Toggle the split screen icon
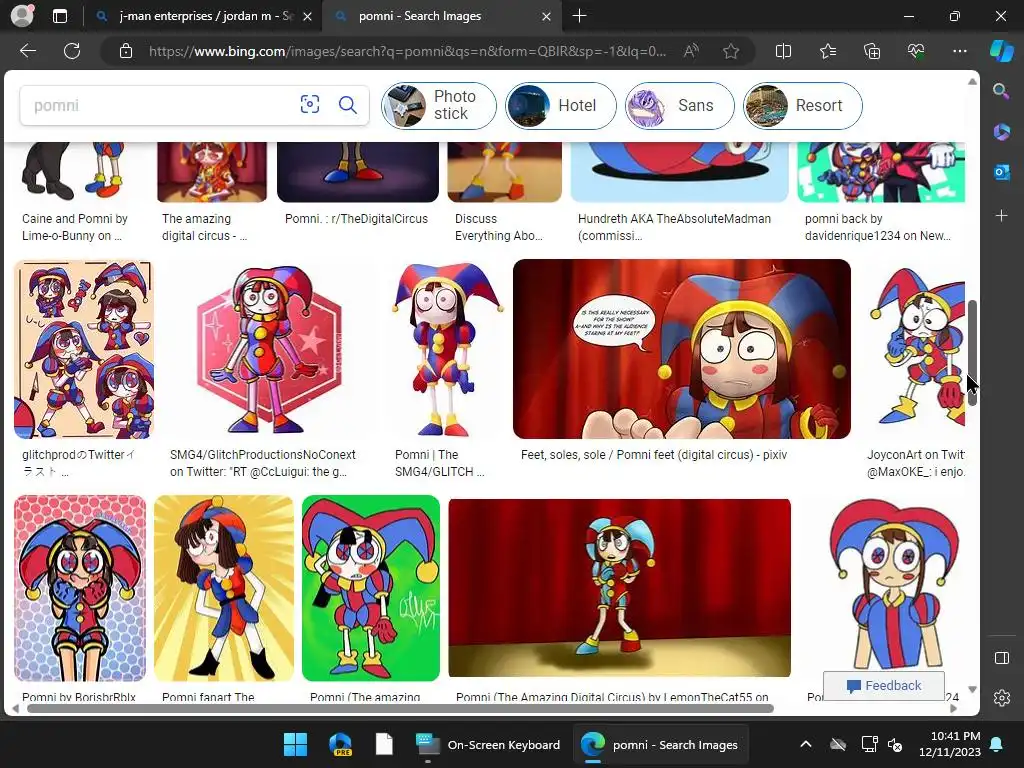 coord(783,51)
